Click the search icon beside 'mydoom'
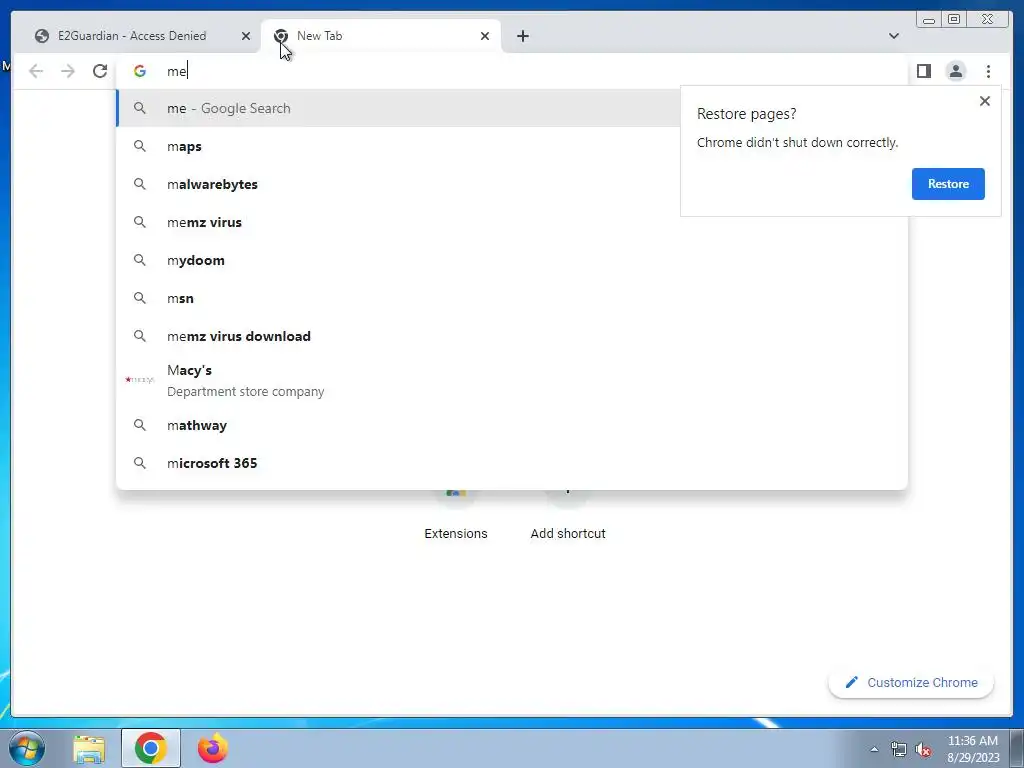This screenshot has width=1024, height=768. 140,260
